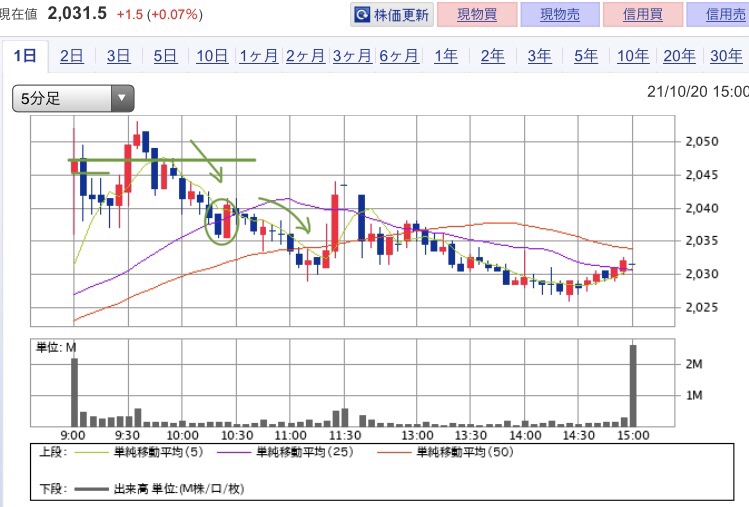Viewport: 749px width, 507px height.
Task: Click the 信用買 button
Action: [x=643, y=14]
